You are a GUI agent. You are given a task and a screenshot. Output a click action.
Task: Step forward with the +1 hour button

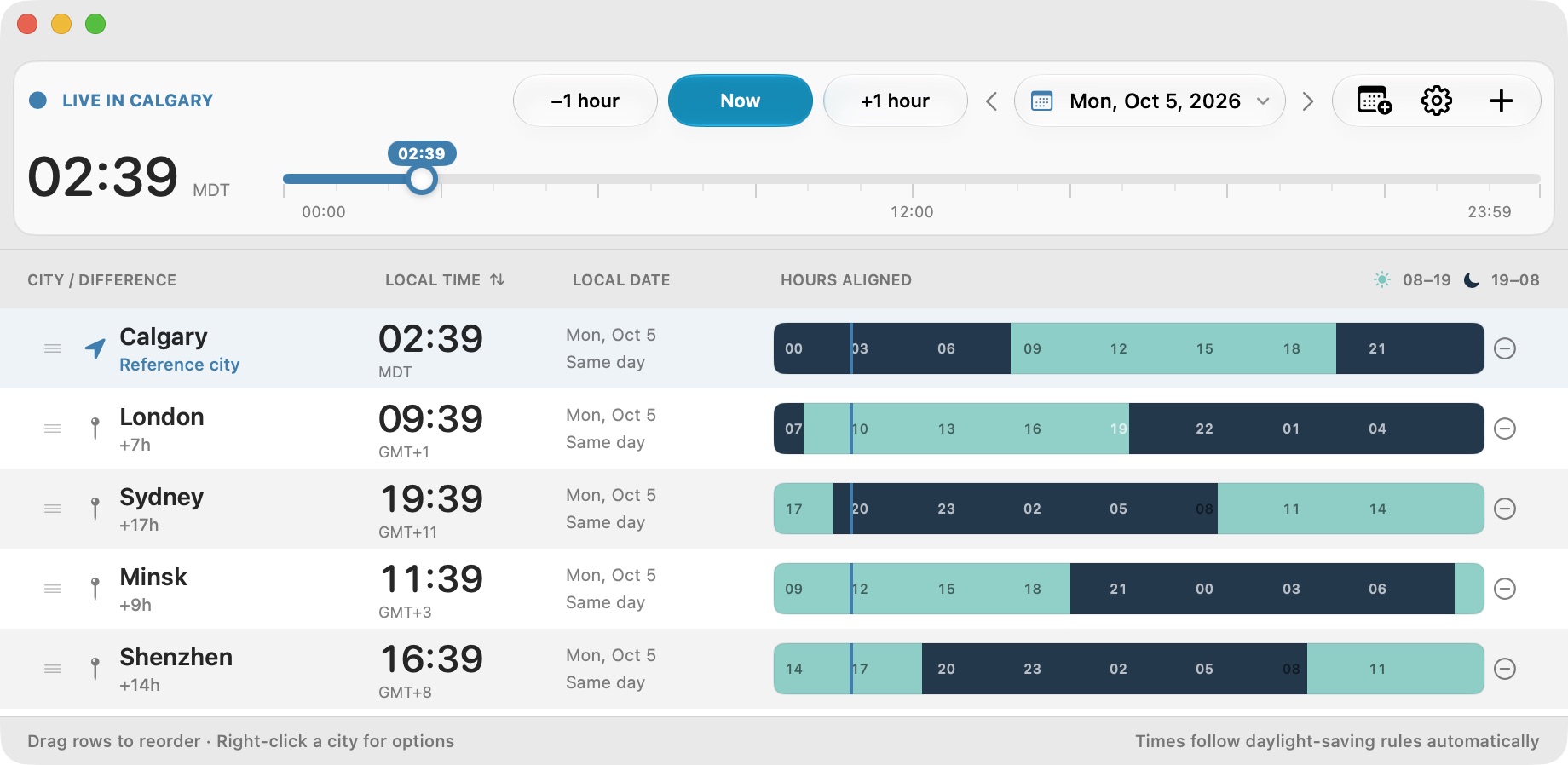click(896, 101)
